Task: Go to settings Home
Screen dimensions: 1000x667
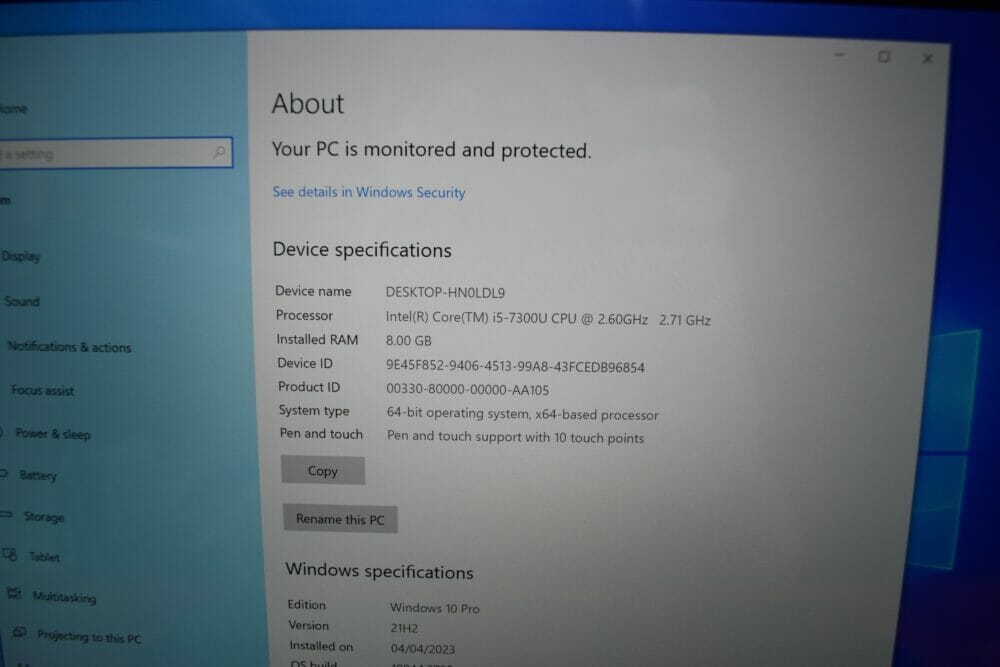Action: pos(13,109)
